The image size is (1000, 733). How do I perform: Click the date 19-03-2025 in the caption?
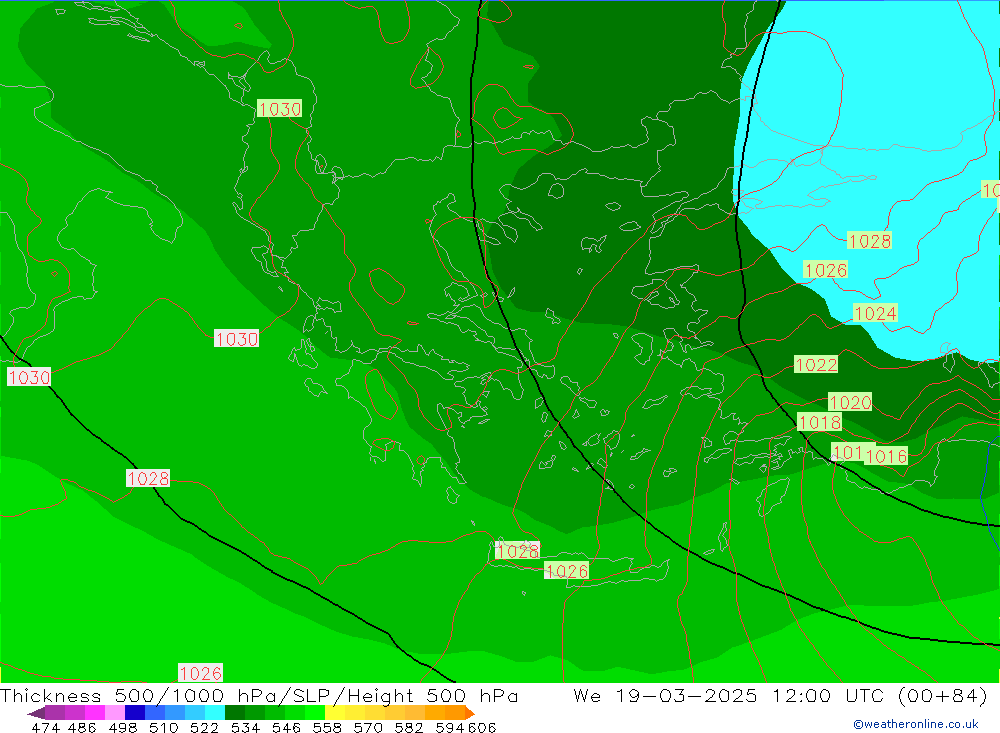point(686,695)
